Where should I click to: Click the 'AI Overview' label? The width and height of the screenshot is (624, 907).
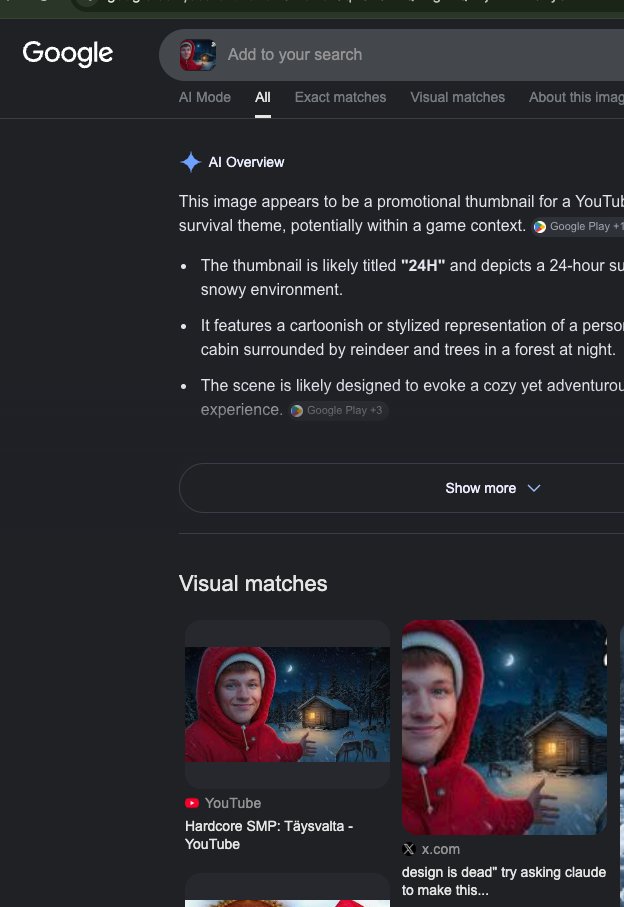pyautogui.click(x=246, y=163)
